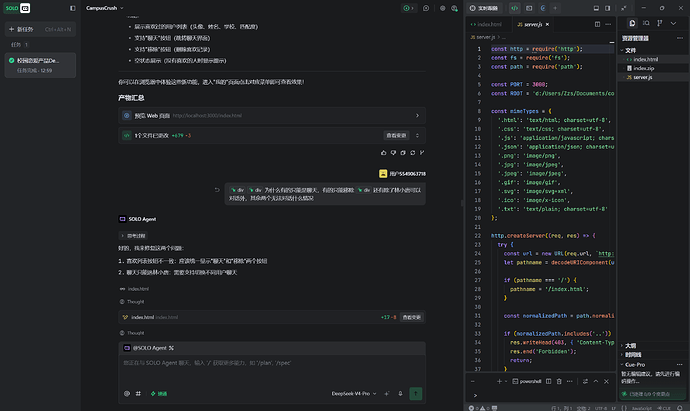This screenshot has height=411, width=690.
Task: Click the @SOLO Agent selector chip
Action: pos(149,348)
